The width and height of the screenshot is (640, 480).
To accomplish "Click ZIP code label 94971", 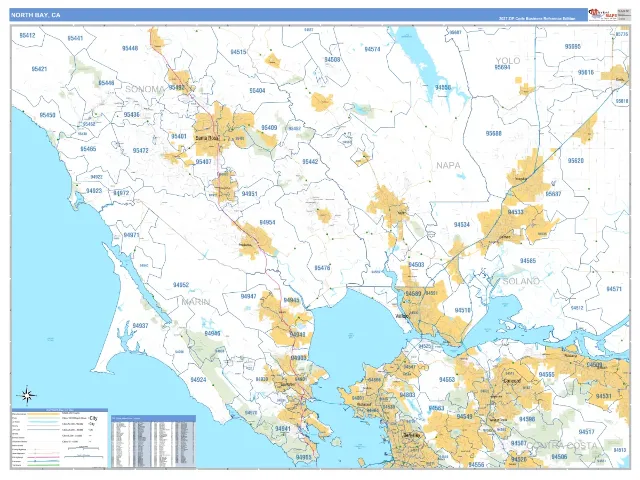I will (131, 236).
